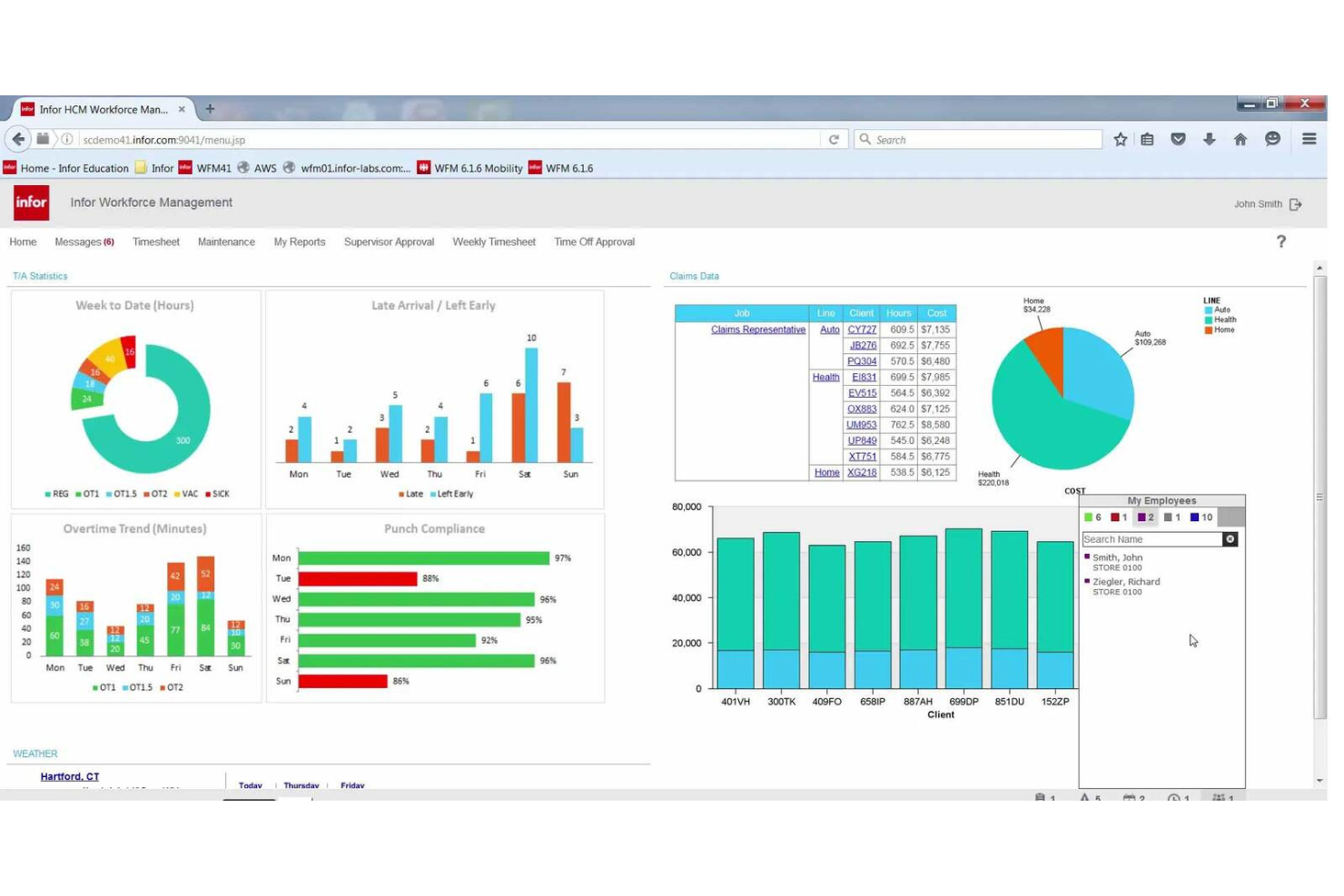Screen dimensions: 1344x896
Task: Open the Infor folder bookmark
Action: click(156, 170)
